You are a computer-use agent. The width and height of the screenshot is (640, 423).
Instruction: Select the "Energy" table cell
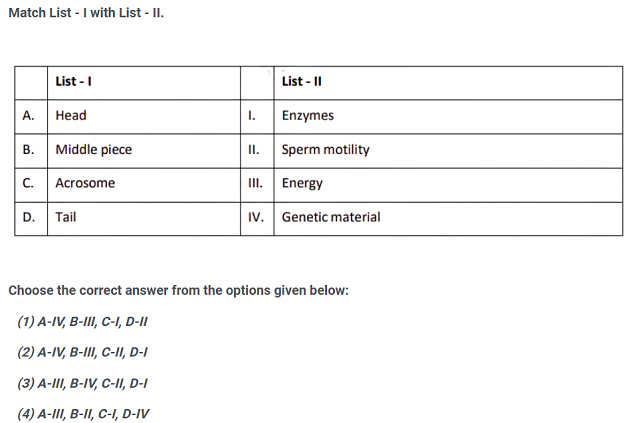(x=302, y=183)
